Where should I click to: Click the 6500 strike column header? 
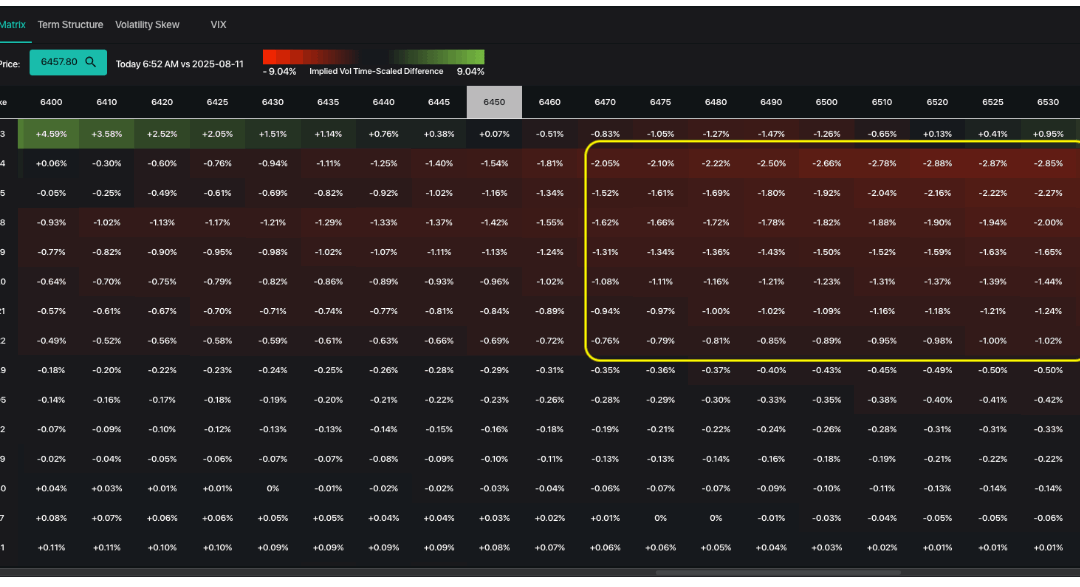(x=826, y=101)
